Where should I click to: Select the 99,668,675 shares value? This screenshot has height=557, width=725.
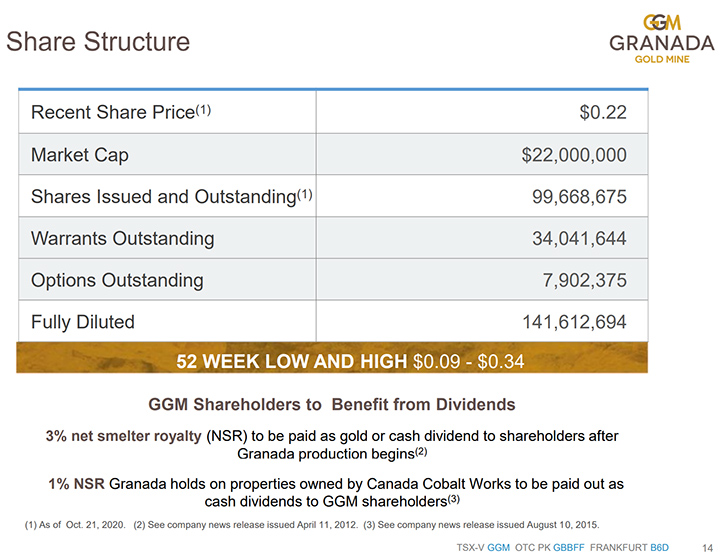tap(579, 197)
